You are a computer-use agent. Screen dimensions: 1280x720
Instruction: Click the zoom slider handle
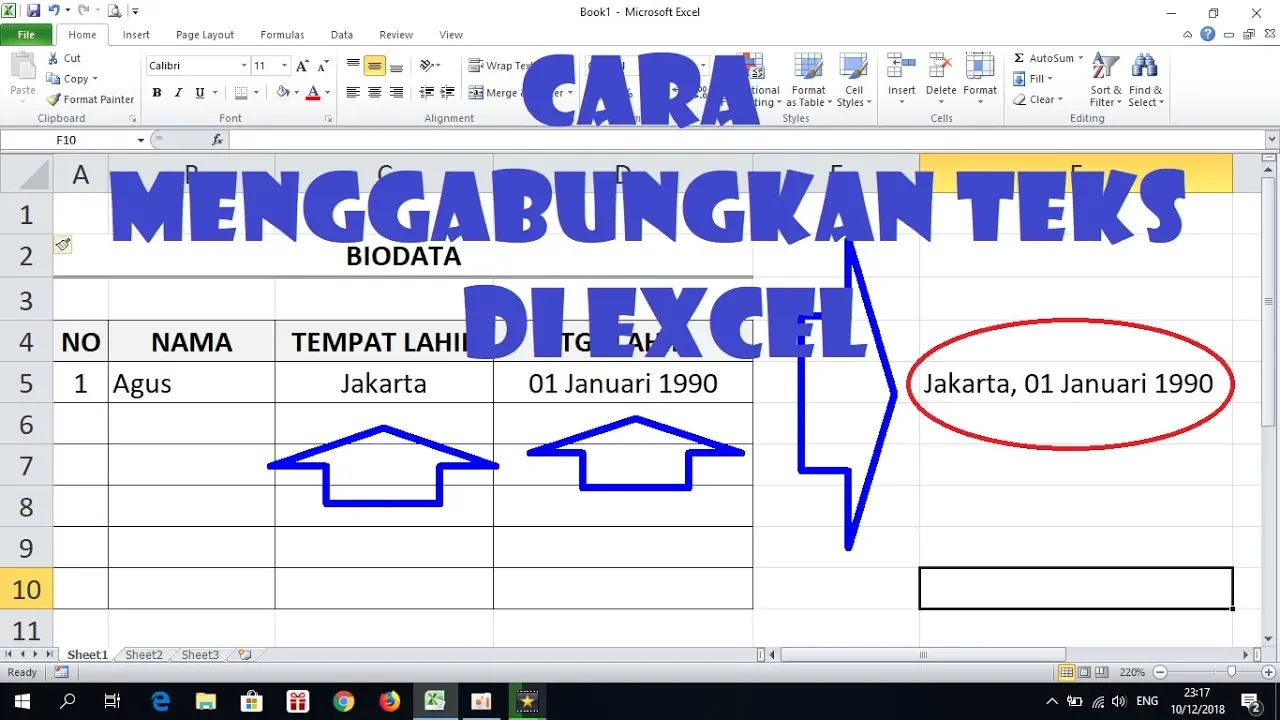pos(1231,672)
